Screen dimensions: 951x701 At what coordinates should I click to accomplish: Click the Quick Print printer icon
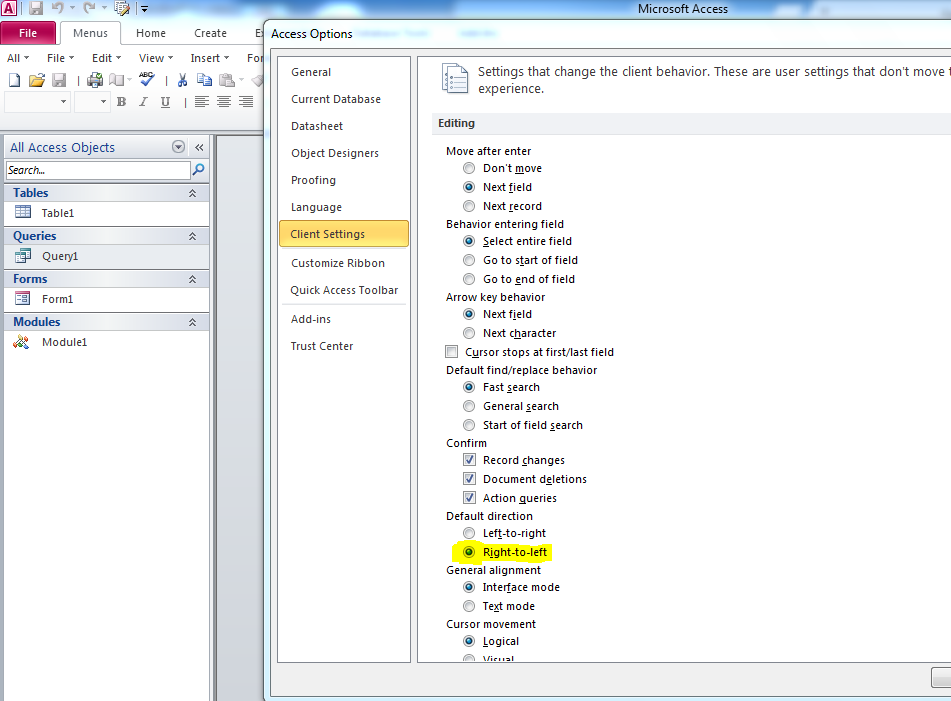(95, 80)
